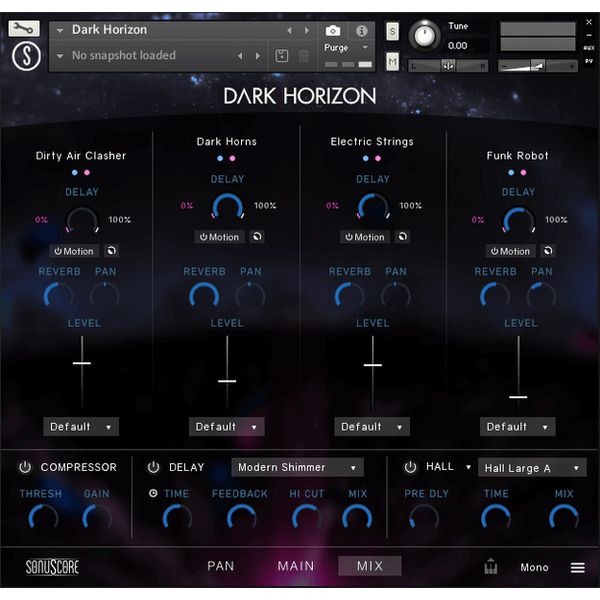The height and width of the screenshot is (600, 600).
Task: Load previous snapshot arrow
Action: (240, 56)
